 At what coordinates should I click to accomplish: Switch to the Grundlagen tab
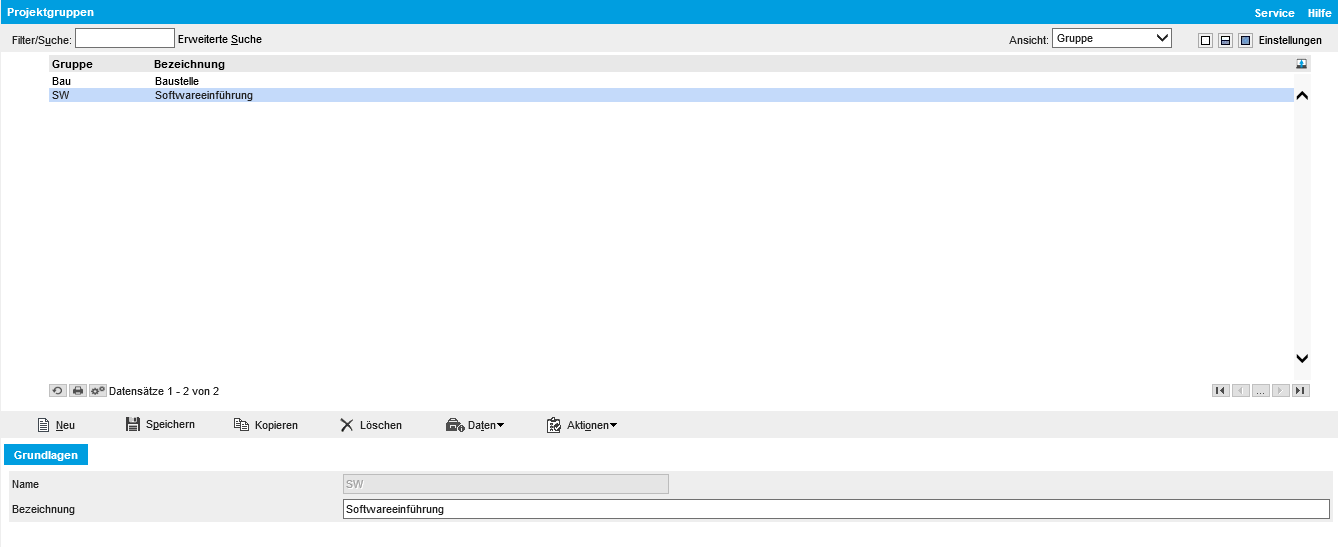(x=46, y=455)
